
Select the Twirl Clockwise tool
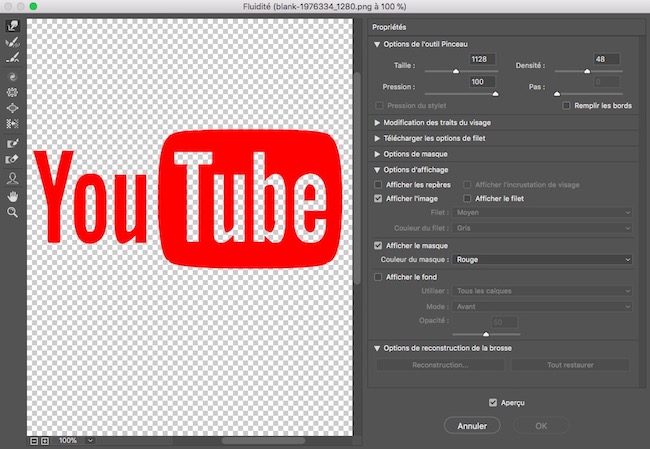coord(12,77)
